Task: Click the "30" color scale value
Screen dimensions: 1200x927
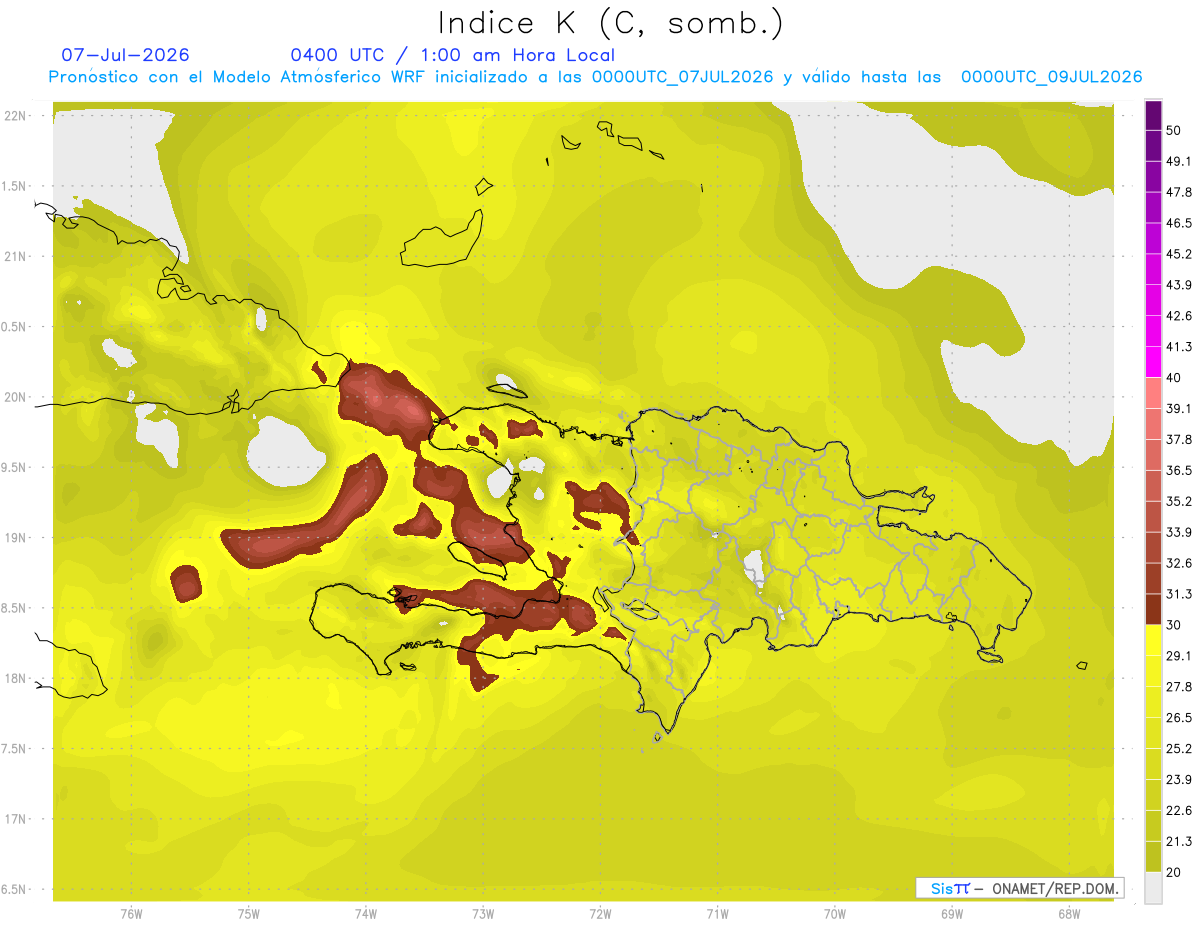Action: 1175,625
